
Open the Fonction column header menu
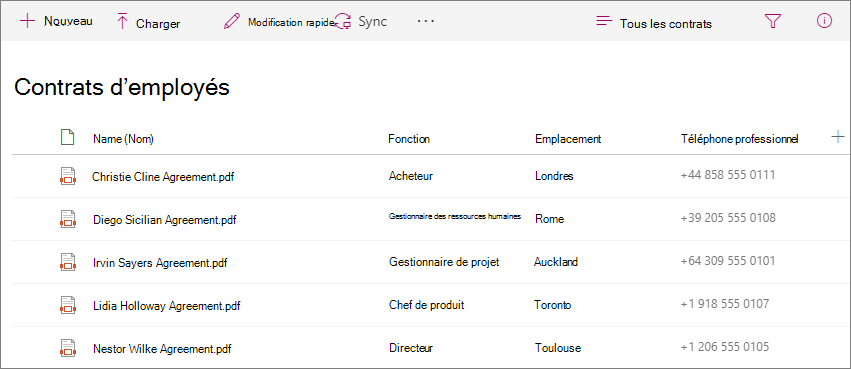pyautogui.click(x=409, y=139)
